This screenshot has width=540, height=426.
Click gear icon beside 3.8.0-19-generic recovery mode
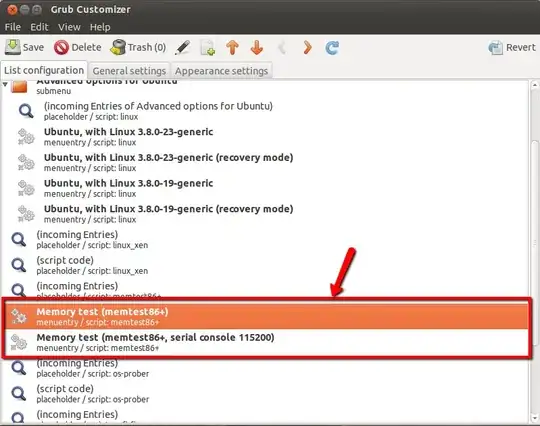tap(26, 214)
